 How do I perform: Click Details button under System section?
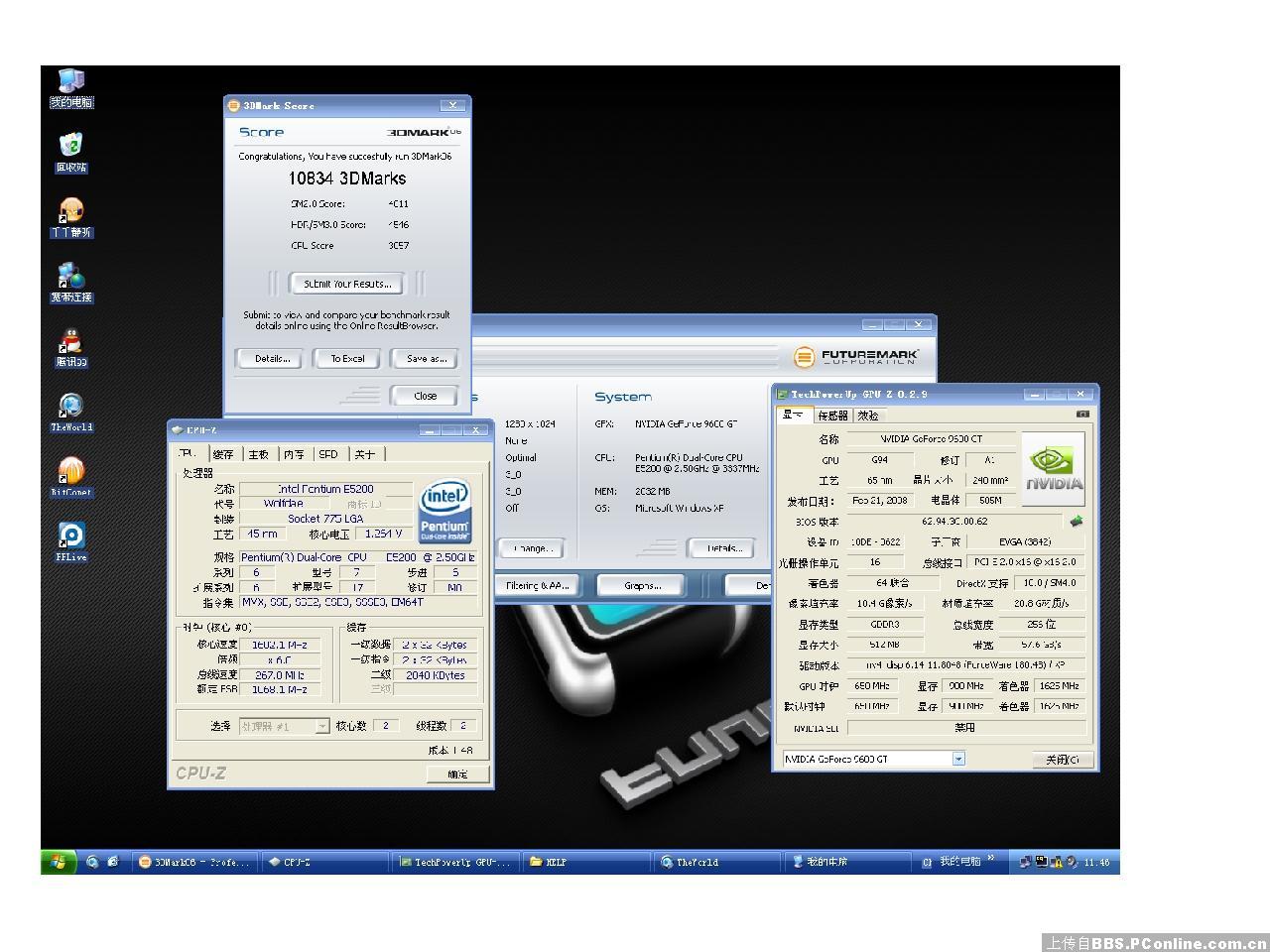click(722, 548)
